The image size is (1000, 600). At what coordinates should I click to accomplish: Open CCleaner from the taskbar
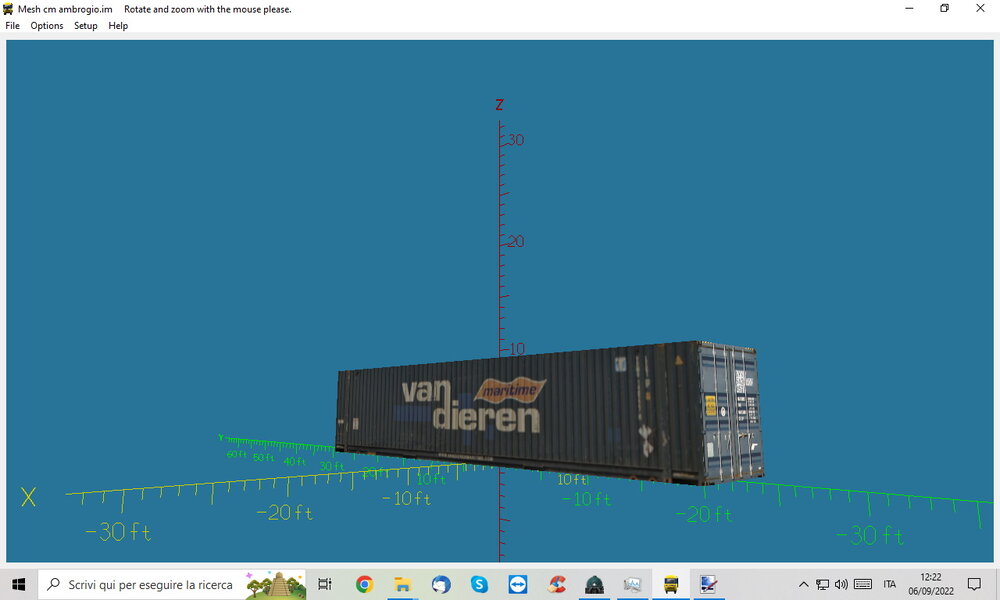pyautogui.click(x=556, y=584)
